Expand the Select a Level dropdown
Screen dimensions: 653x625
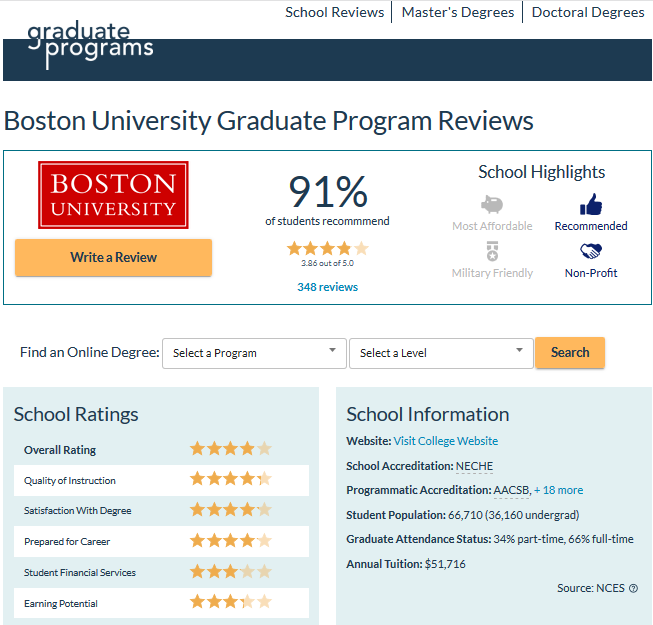click(x=440, y=353)
